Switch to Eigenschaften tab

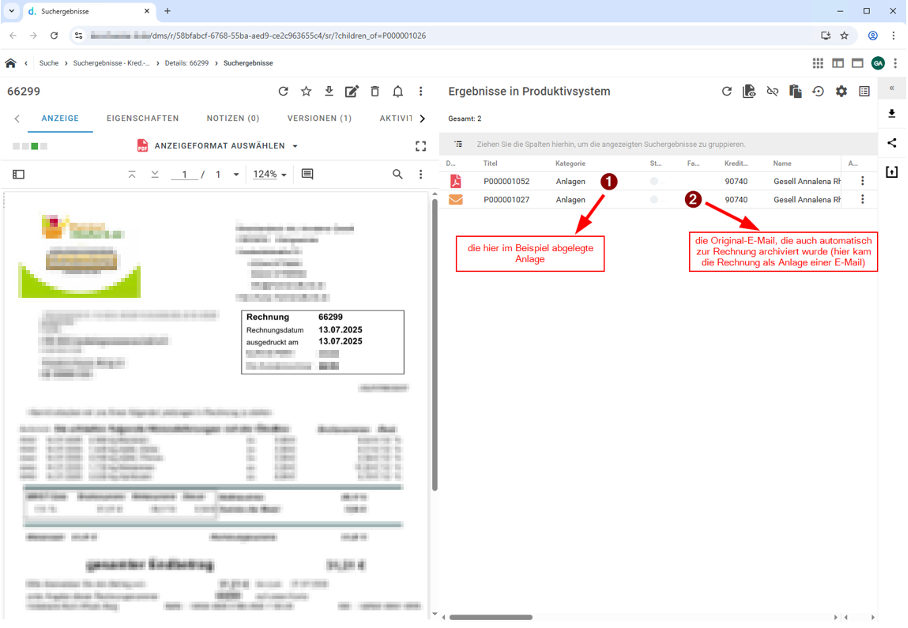coord(142,118)
